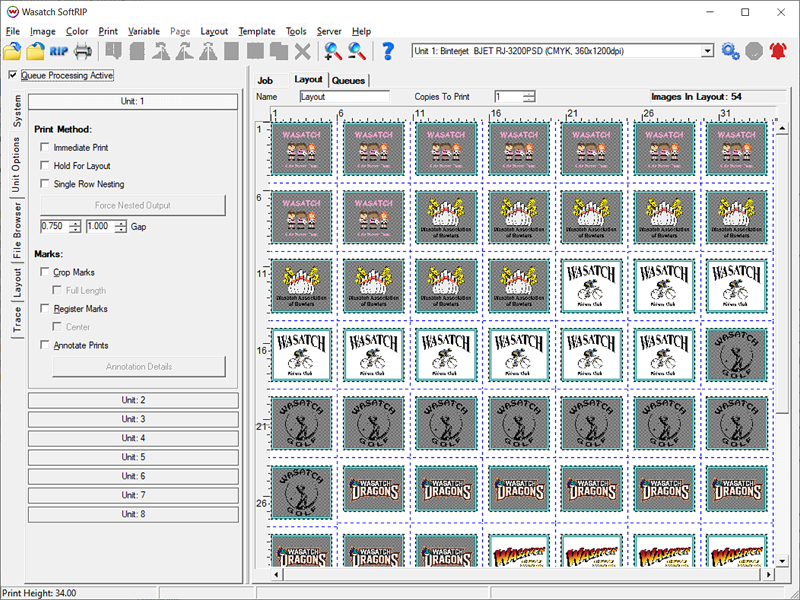Expand the Unit: 4 panel

pos(133,438)
